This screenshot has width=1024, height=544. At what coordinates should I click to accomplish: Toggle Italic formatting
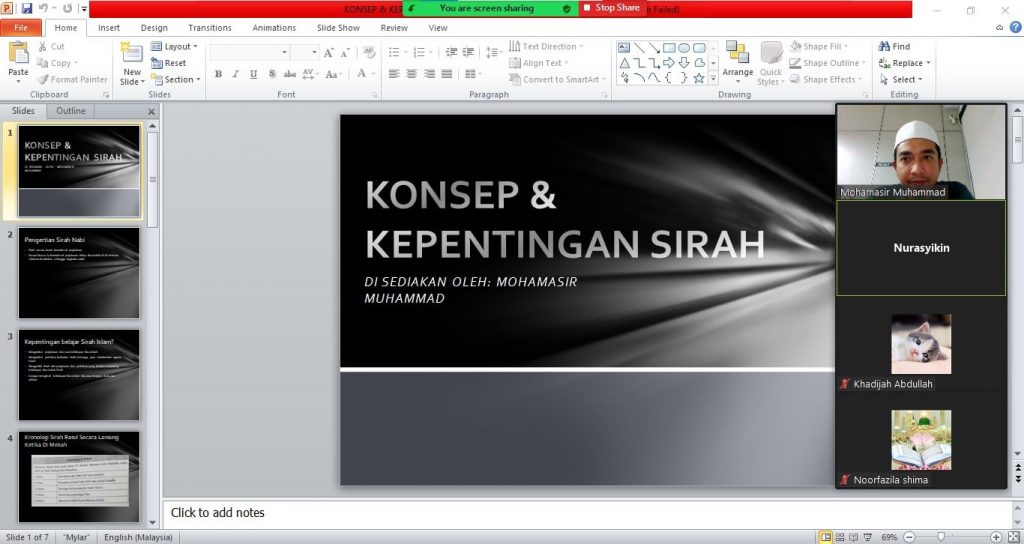[x=236, y=74]
